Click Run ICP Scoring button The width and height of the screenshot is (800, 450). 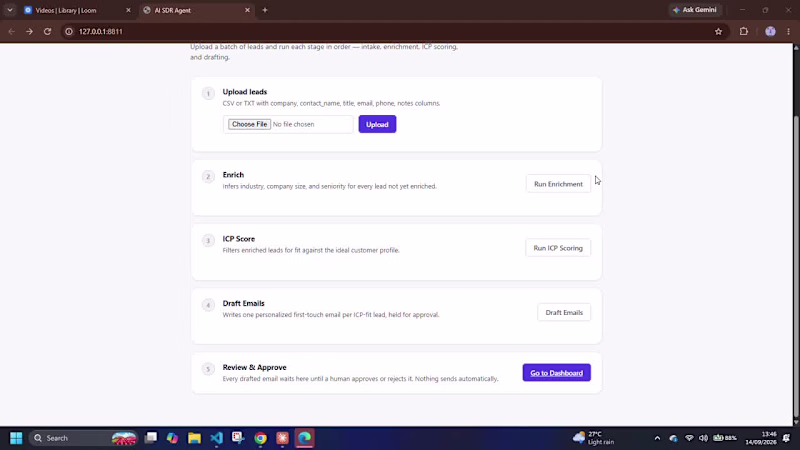coord(558,248)
